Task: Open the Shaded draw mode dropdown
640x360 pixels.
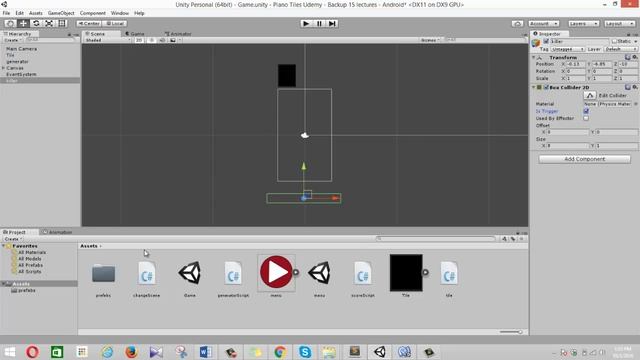Action: [107, 40]
